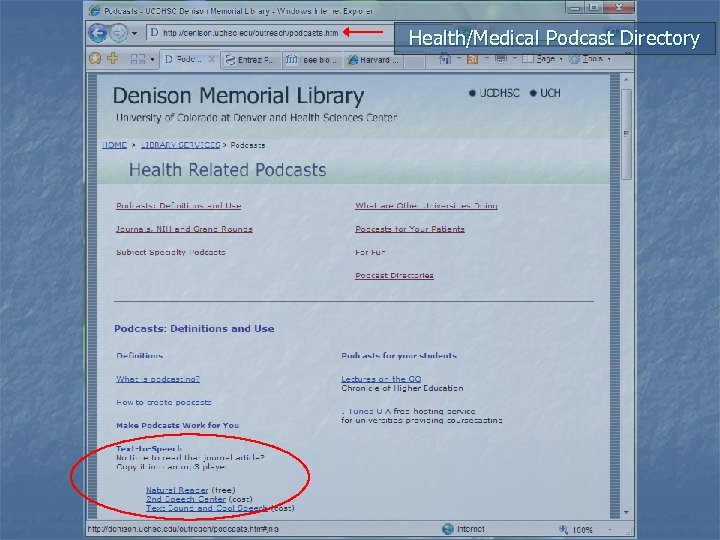This screenshot has width=720, height=540.
Task: Switch to the tab with library icon
Action: [x=311, y=60]
